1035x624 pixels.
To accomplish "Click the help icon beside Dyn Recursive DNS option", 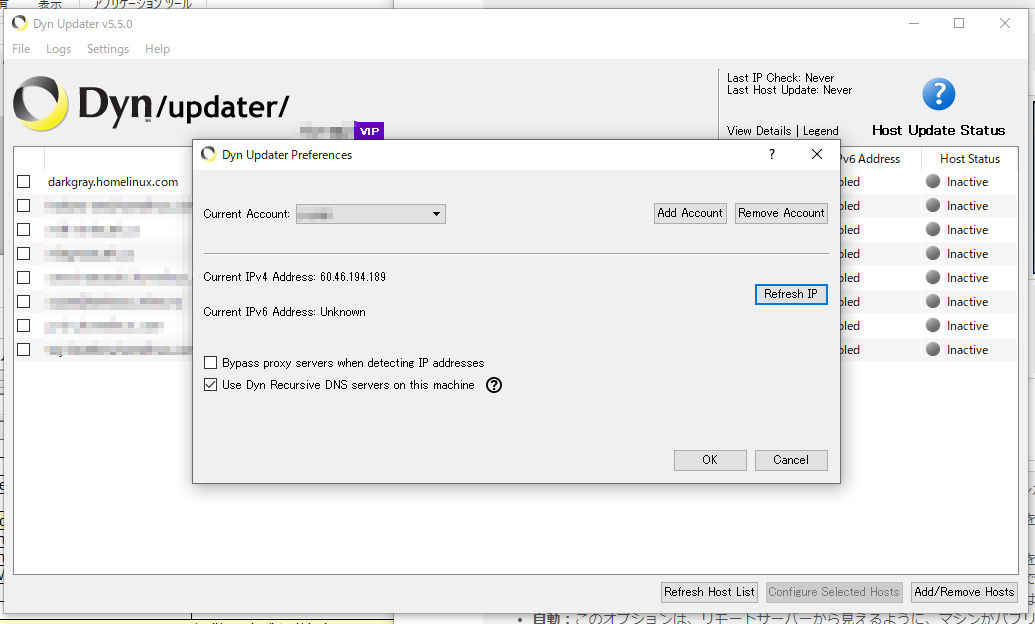I will point(494,385).
